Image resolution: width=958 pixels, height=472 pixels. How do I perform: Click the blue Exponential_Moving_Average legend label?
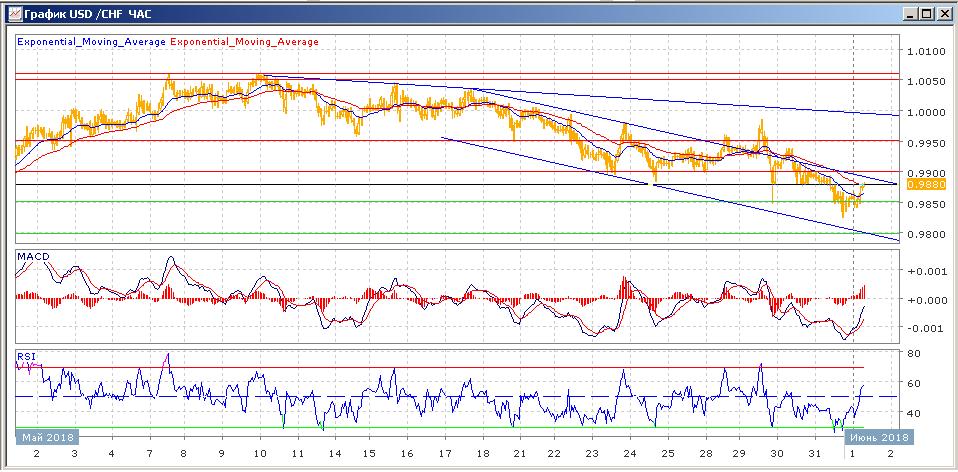[90, 42]
